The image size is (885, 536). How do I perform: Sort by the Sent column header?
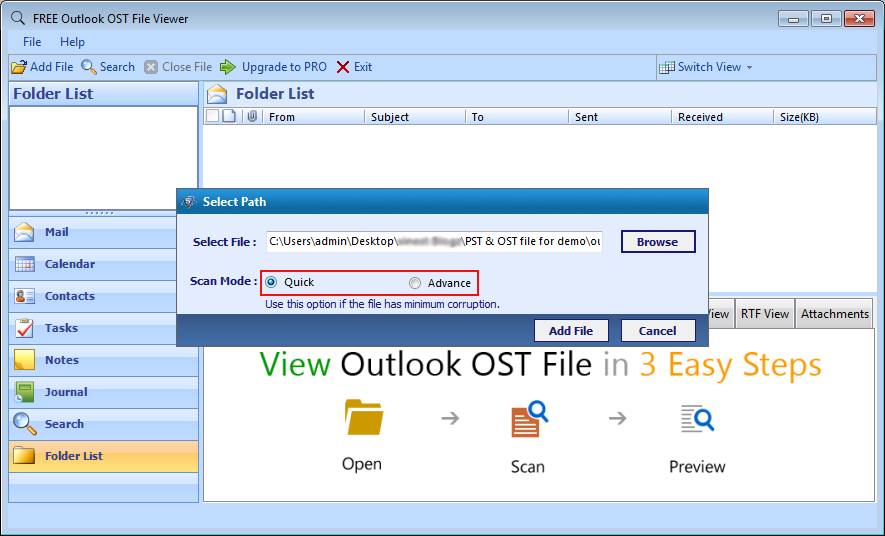tap(620, 117)
